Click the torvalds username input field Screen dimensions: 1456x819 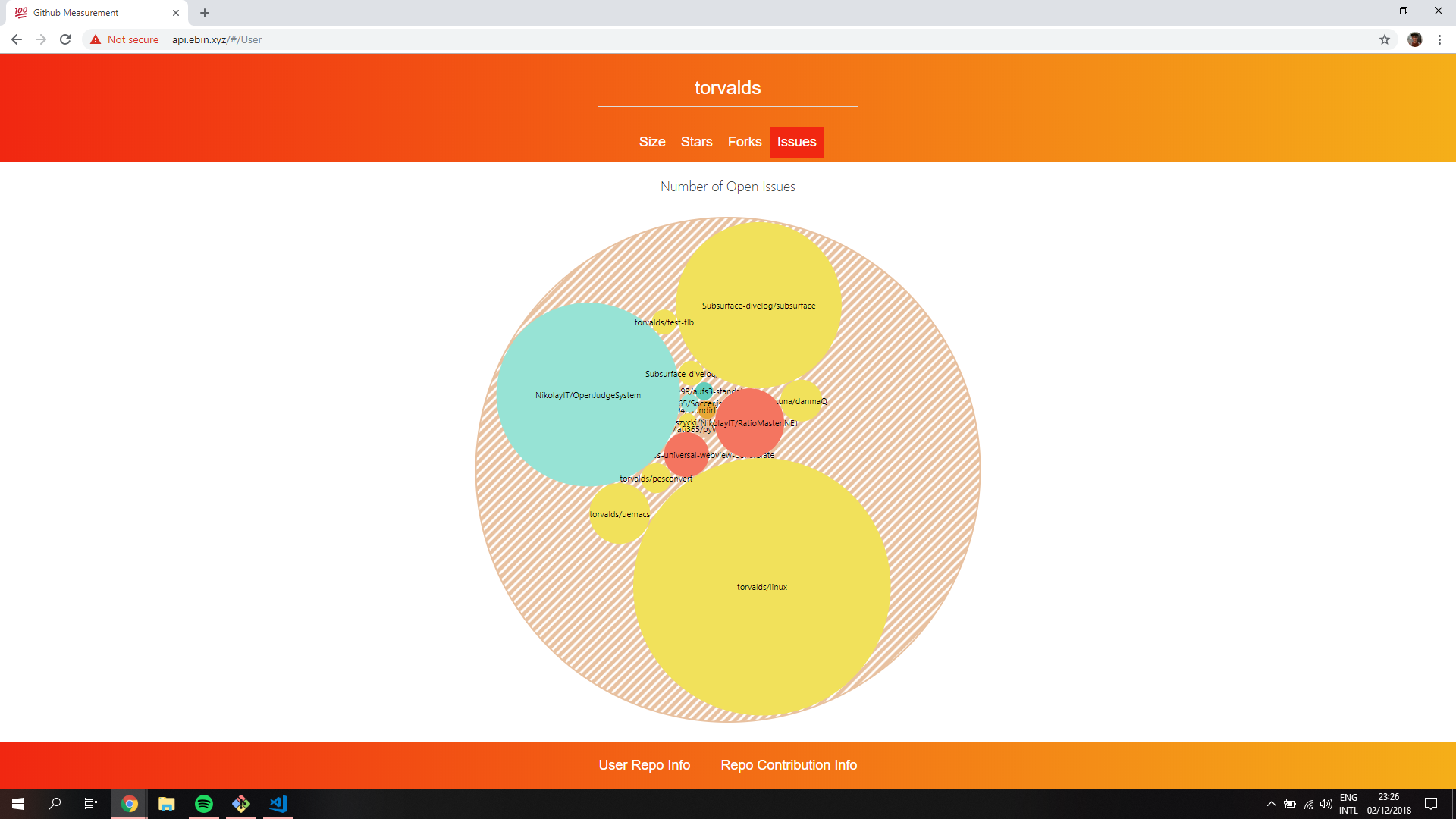click(727, 88)
